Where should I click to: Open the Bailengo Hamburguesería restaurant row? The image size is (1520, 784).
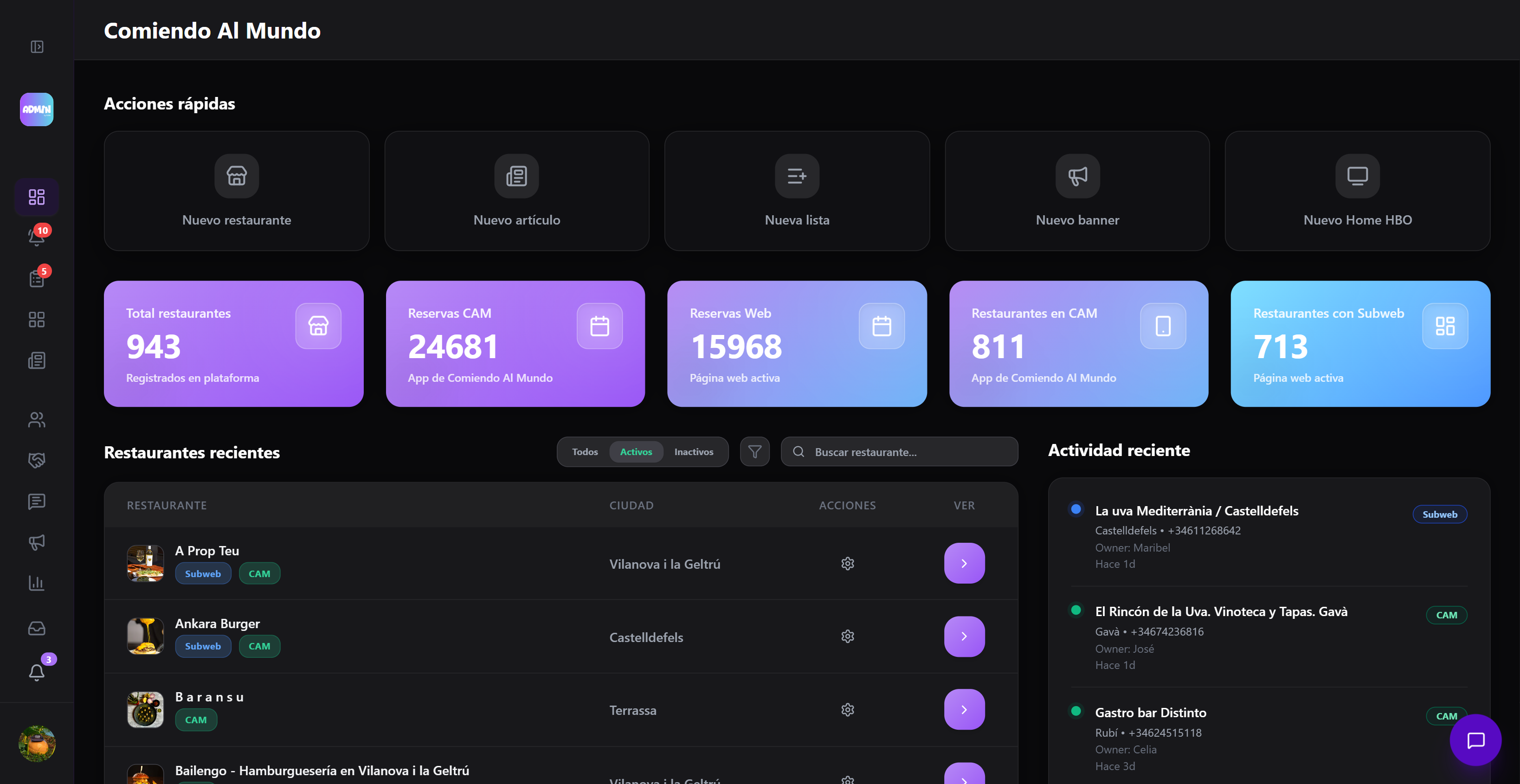tap(561, 766)
